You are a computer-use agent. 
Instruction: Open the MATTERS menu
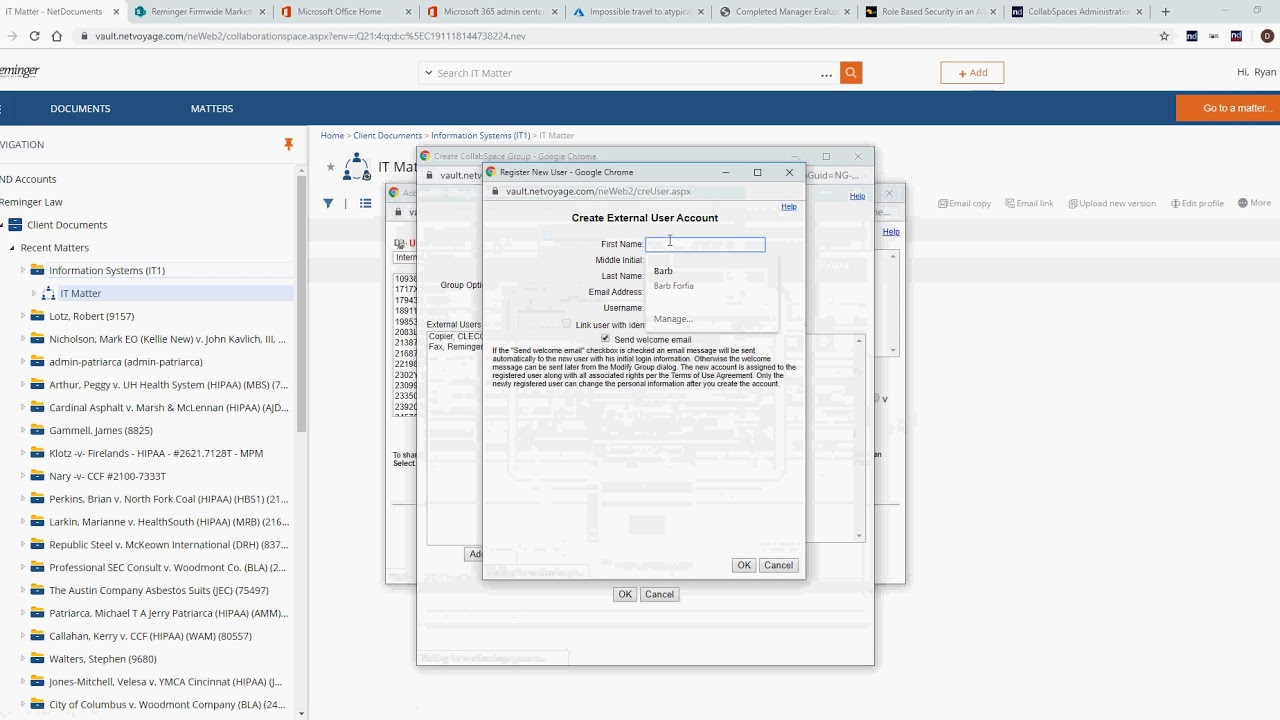click(x=212, y=108)
